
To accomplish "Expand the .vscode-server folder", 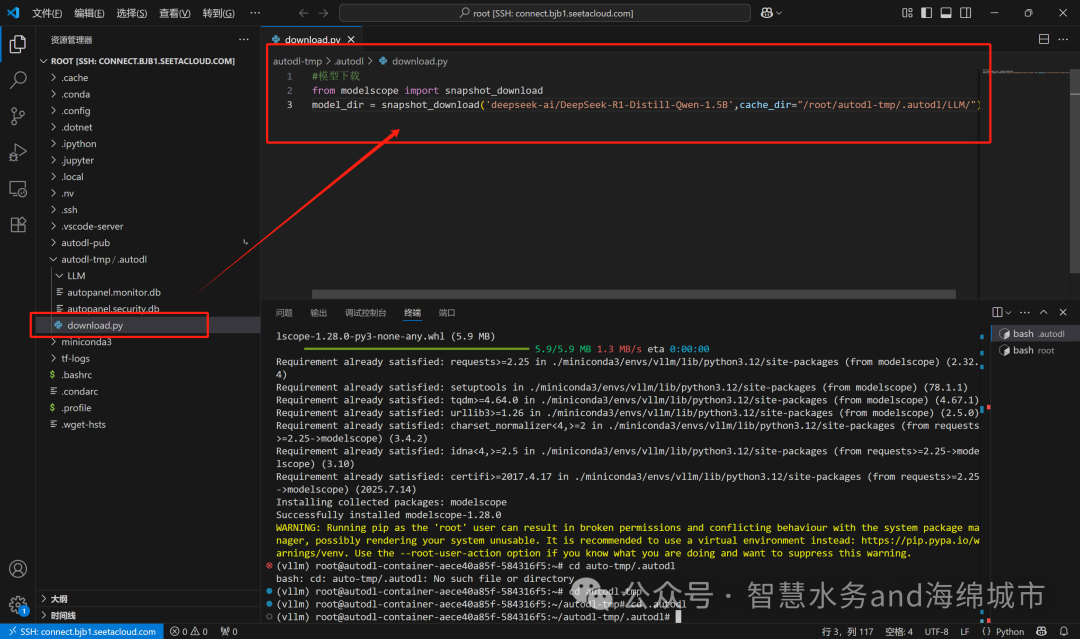I will click(148, 227).
